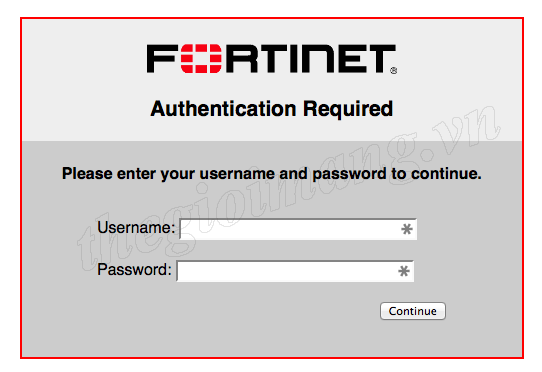Image resolution: width=542 pixels, height=372 pixels.
Task: Click the letters NET in the Fortinet logo
Action: (x=348, y=58)
